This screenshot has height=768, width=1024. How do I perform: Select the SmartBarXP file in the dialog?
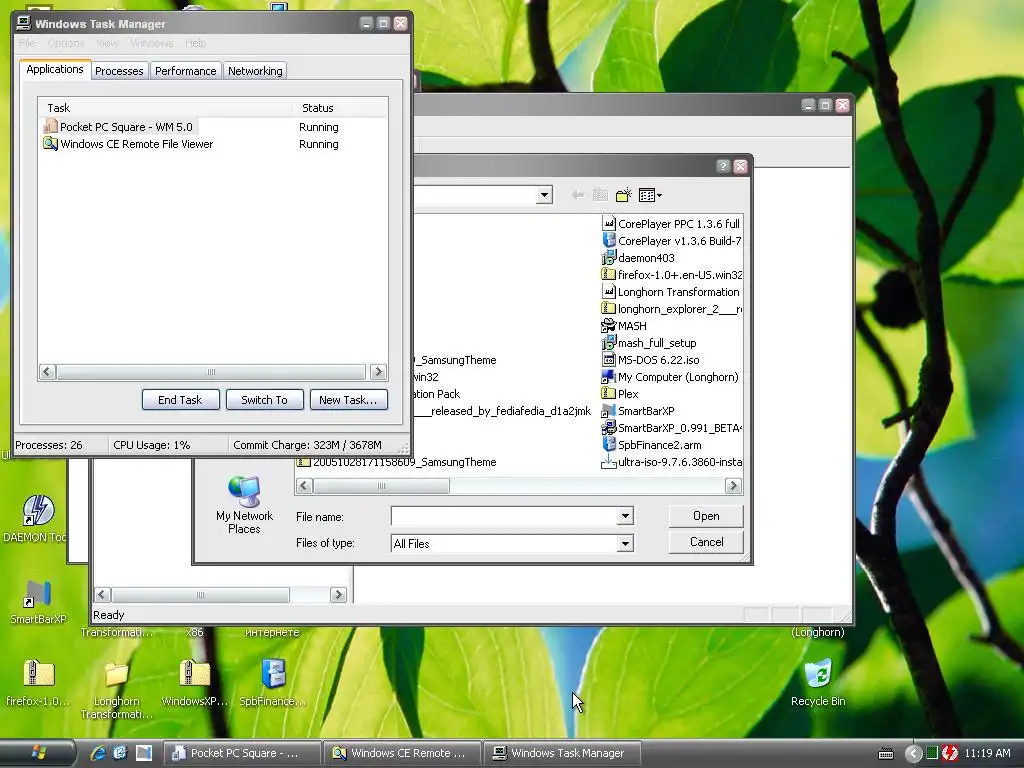pos(638,410)
